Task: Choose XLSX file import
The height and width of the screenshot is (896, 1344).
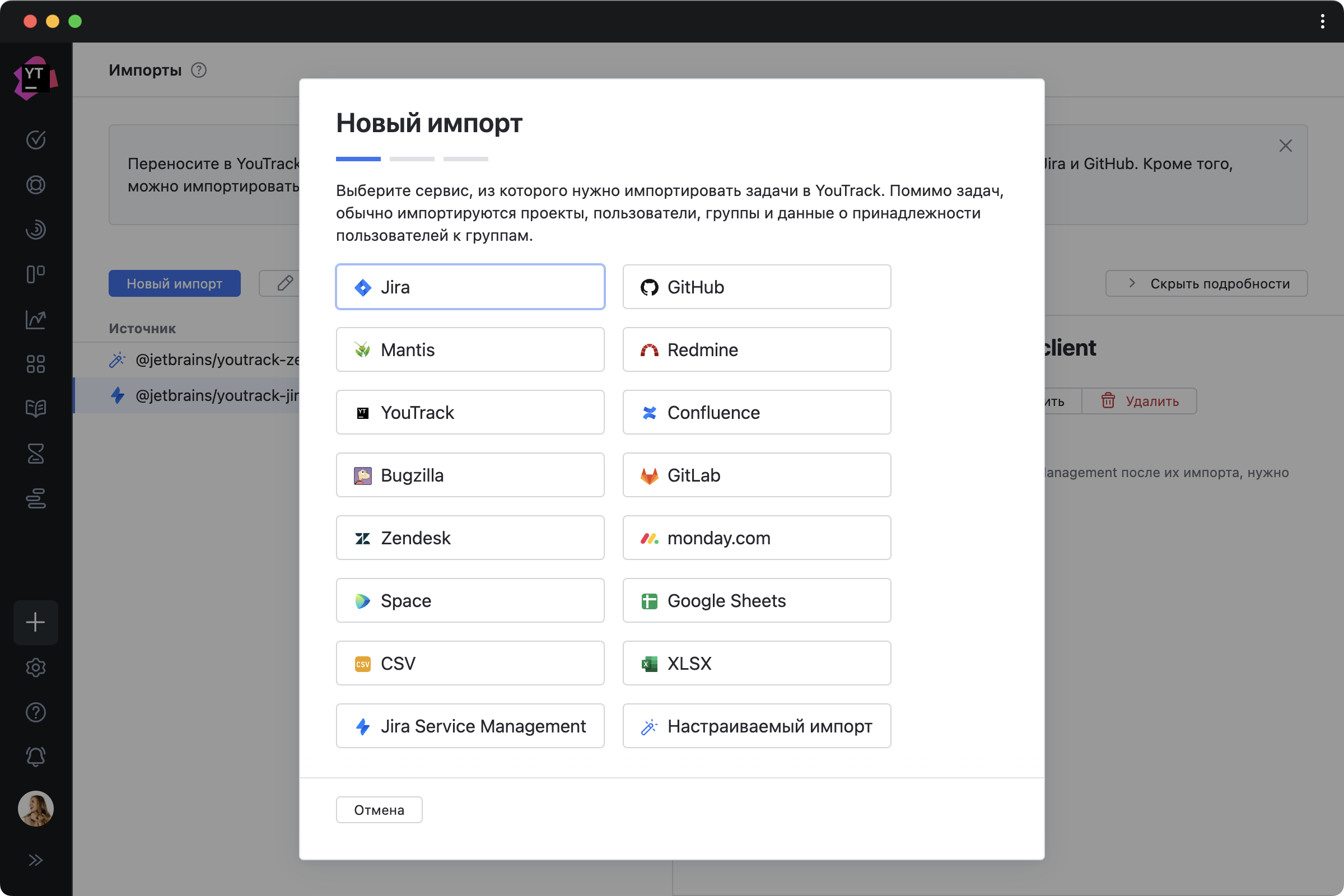Action: point(757,664)
